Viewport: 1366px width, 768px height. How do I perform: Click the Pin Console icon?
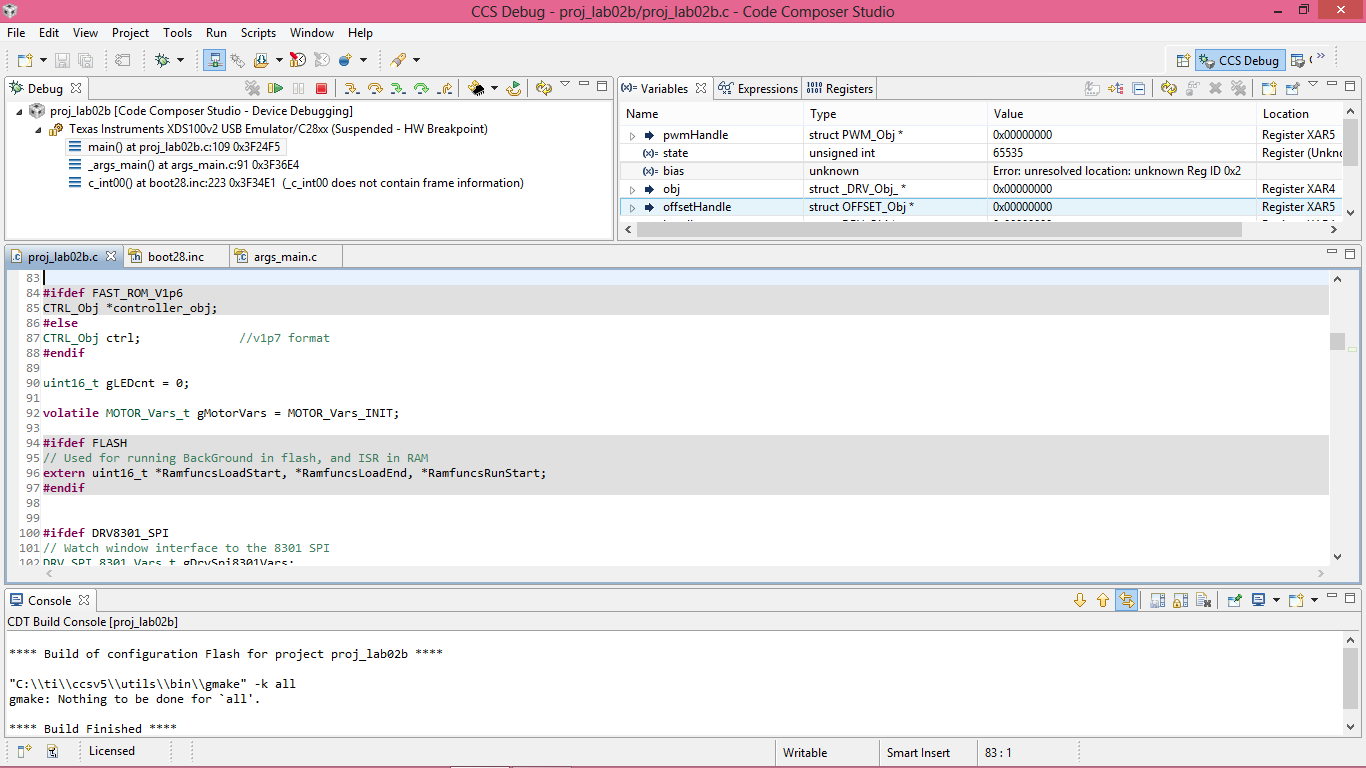point(1235,600)
